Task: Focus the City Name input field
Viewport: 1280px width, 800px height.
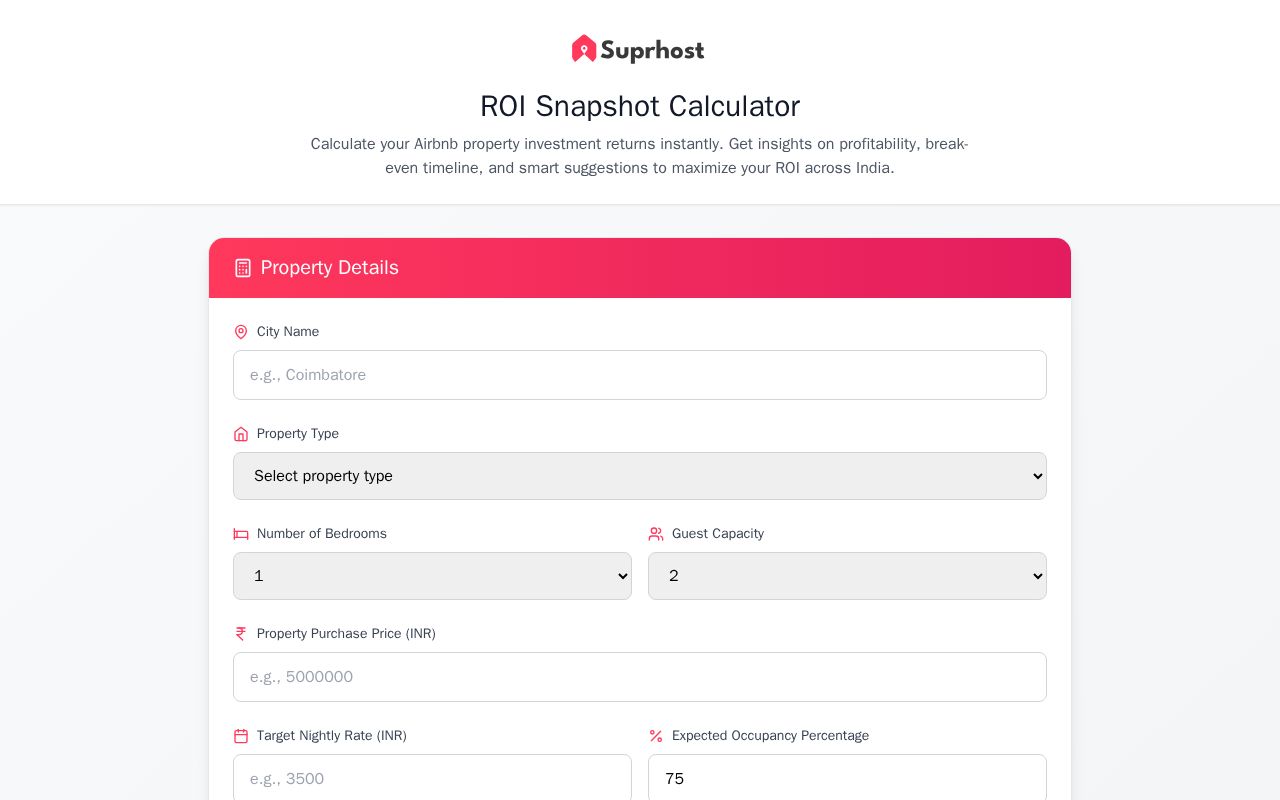Action: tap(640, 375)
